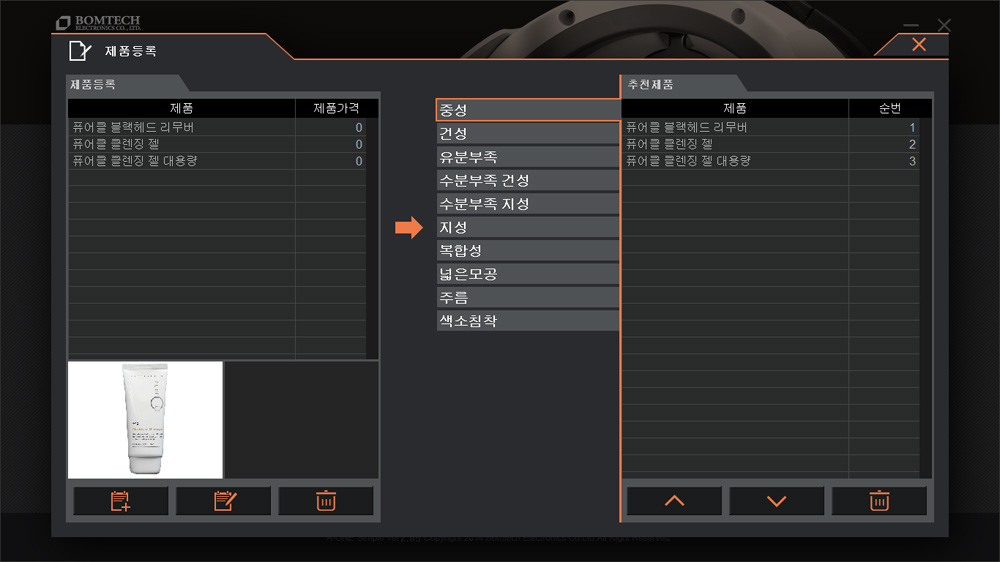Select the 복합성 skin type
The image size is (1000, 562).
[528, 251]
